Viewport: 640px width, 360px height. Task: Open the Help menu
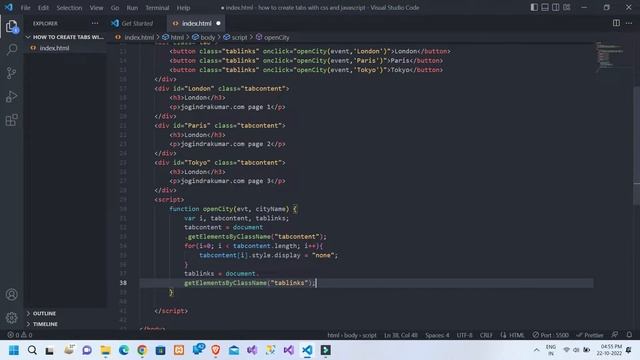(x=183, y=8)
